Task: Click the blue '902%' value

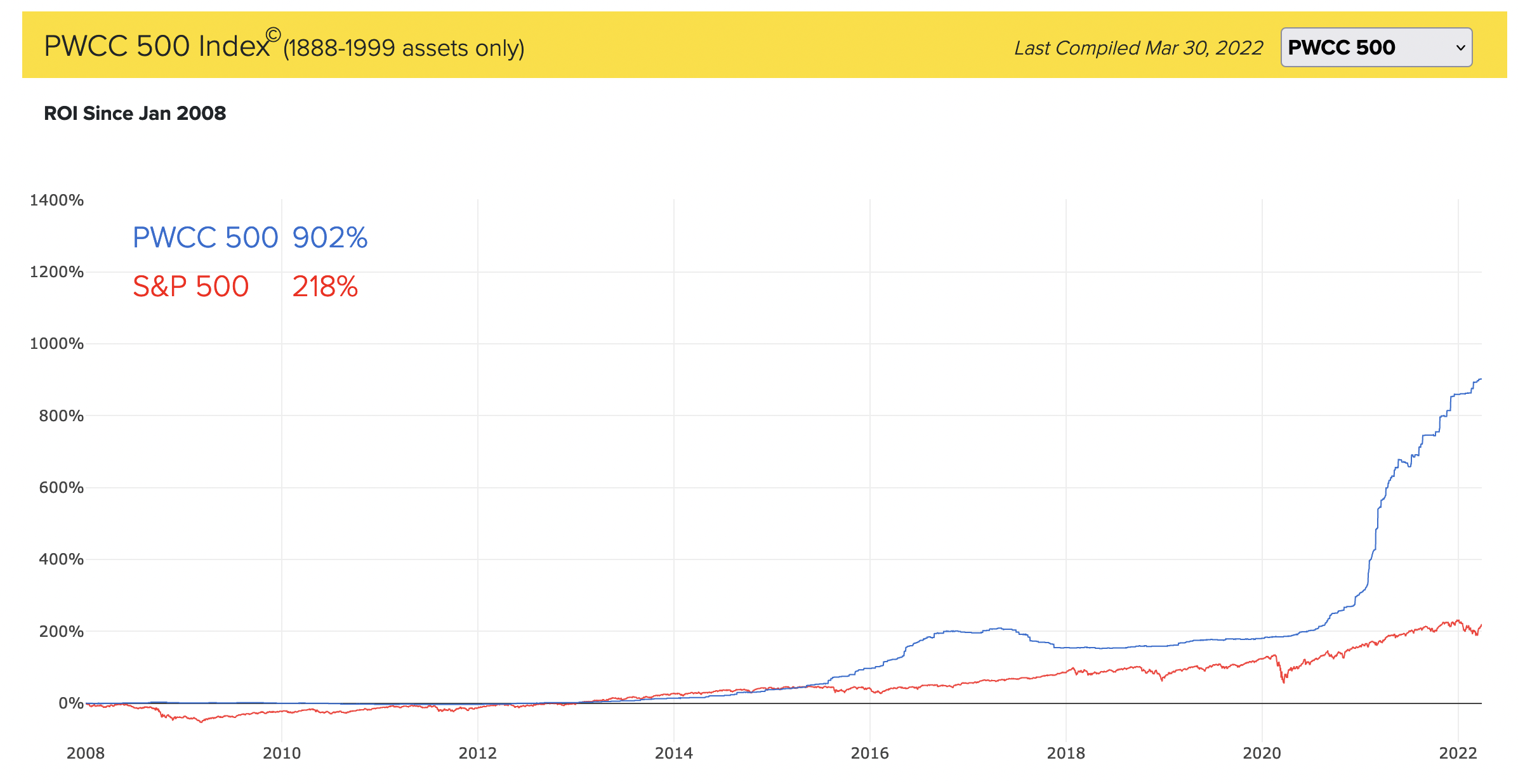Action: pyautogui.click(x=329, y=237)
